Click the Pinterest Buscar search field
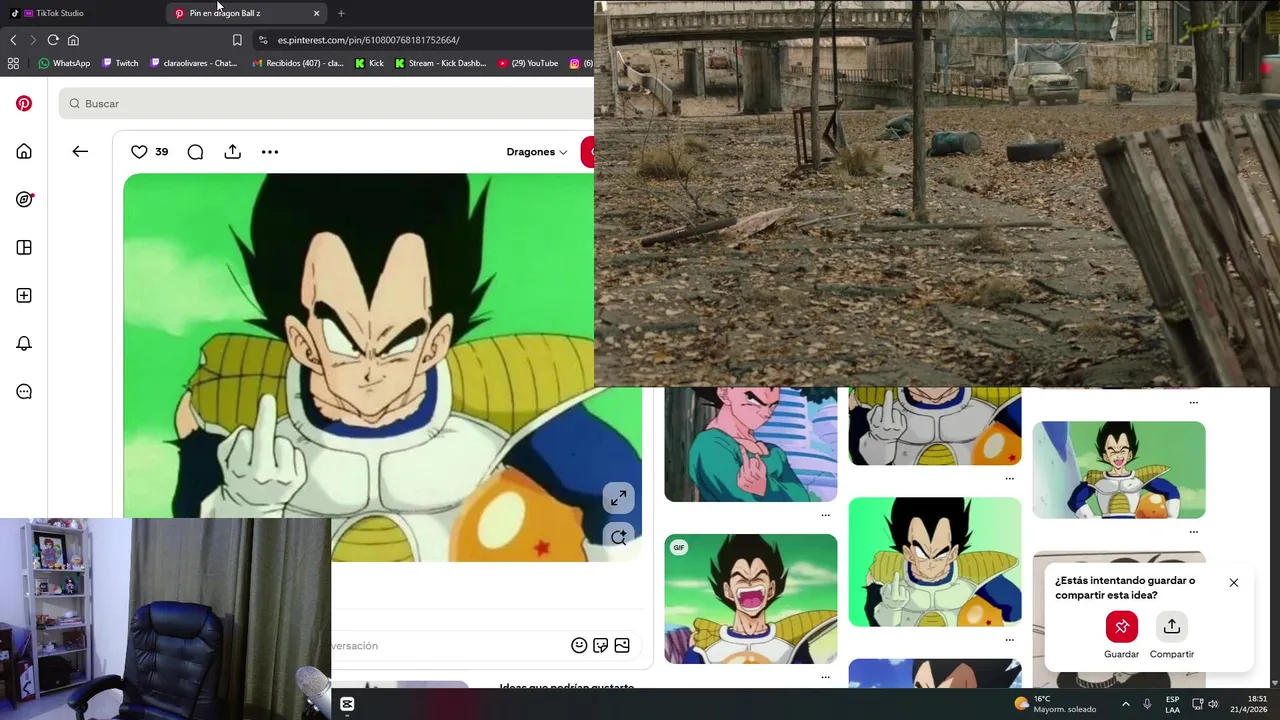Viewport: 1280px width, 720px height. (x=328, y=103)
